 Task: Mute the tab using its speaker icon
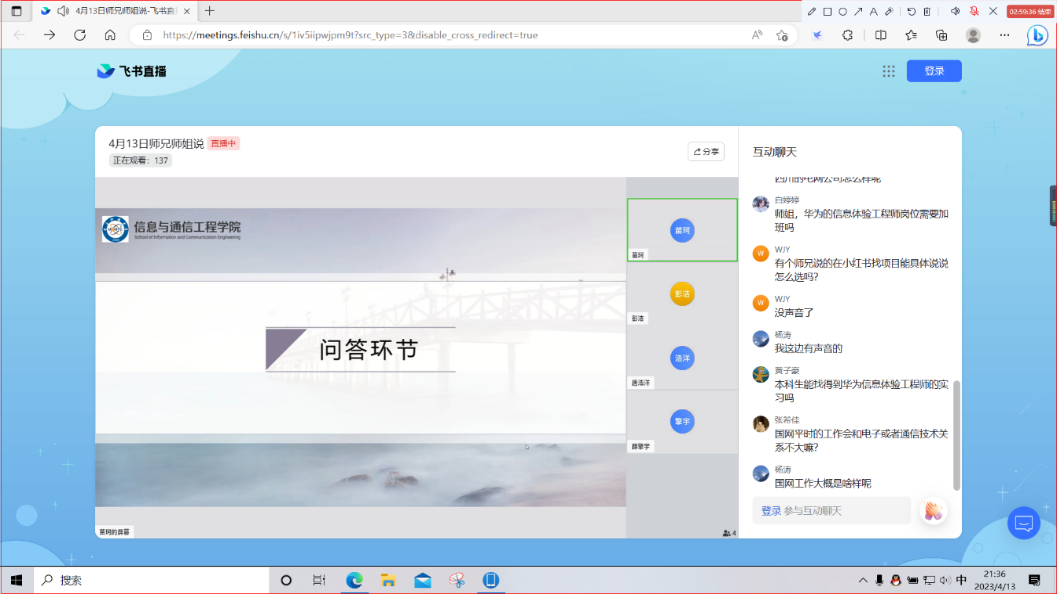[63, 11]
